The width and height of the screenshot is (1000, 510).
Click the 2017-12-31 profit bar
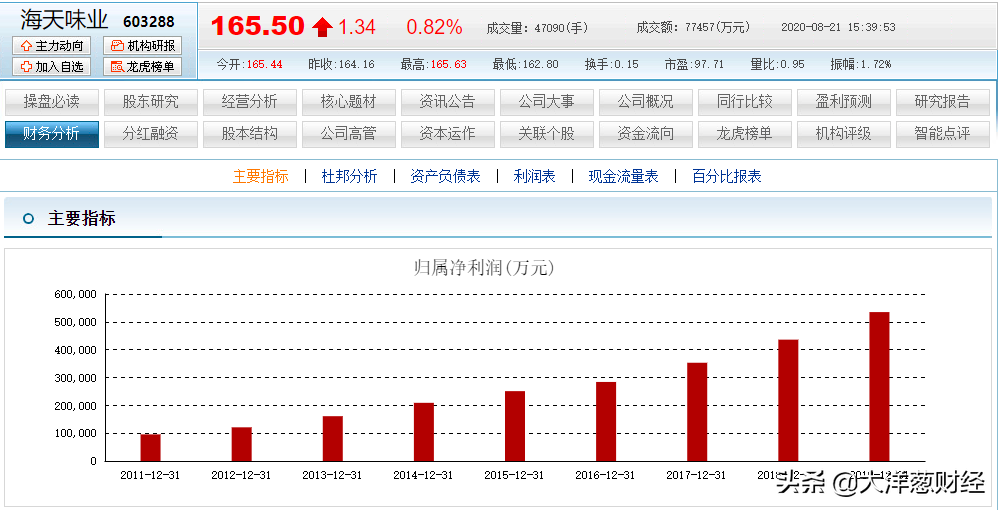tap(697, 412)
